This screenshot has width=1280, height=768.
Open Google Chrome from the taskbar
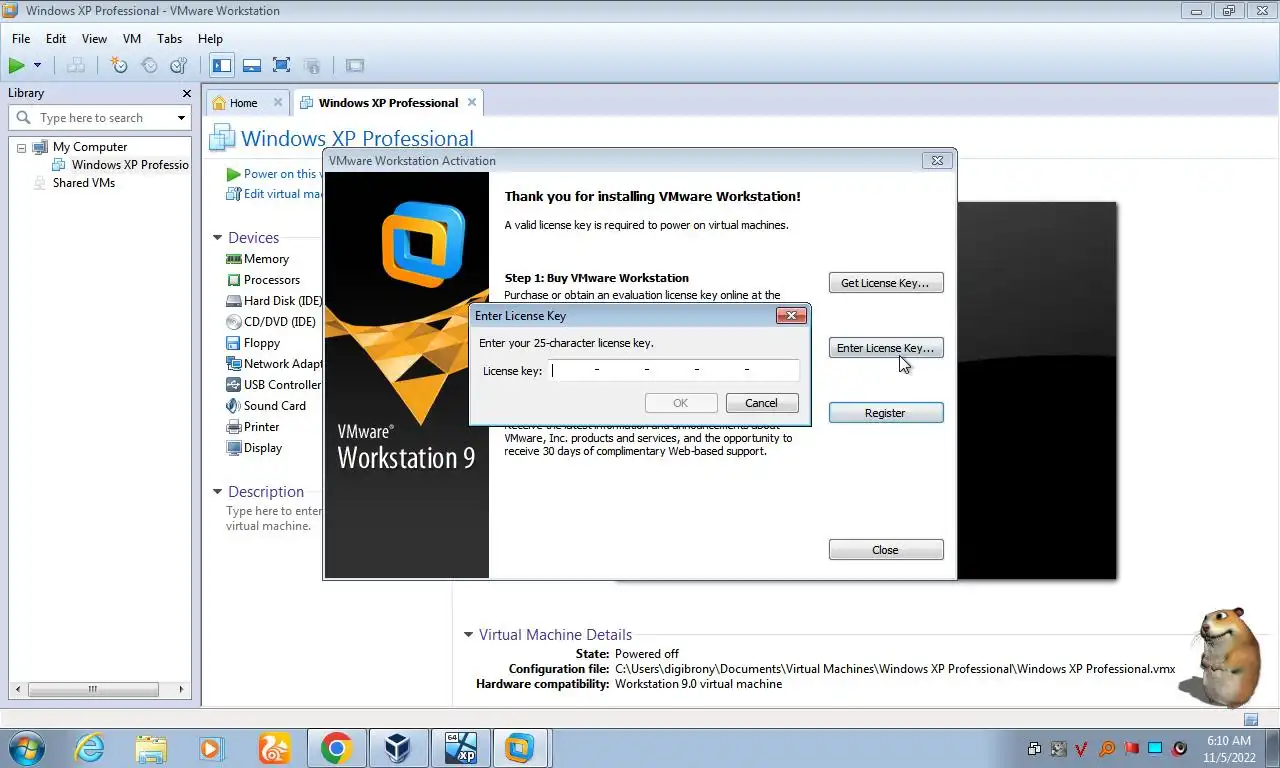tap(336, 748)
